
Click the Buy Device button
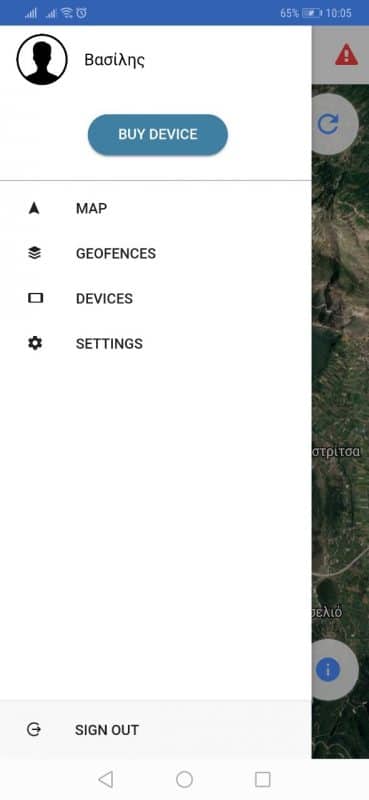pos(158,135)
